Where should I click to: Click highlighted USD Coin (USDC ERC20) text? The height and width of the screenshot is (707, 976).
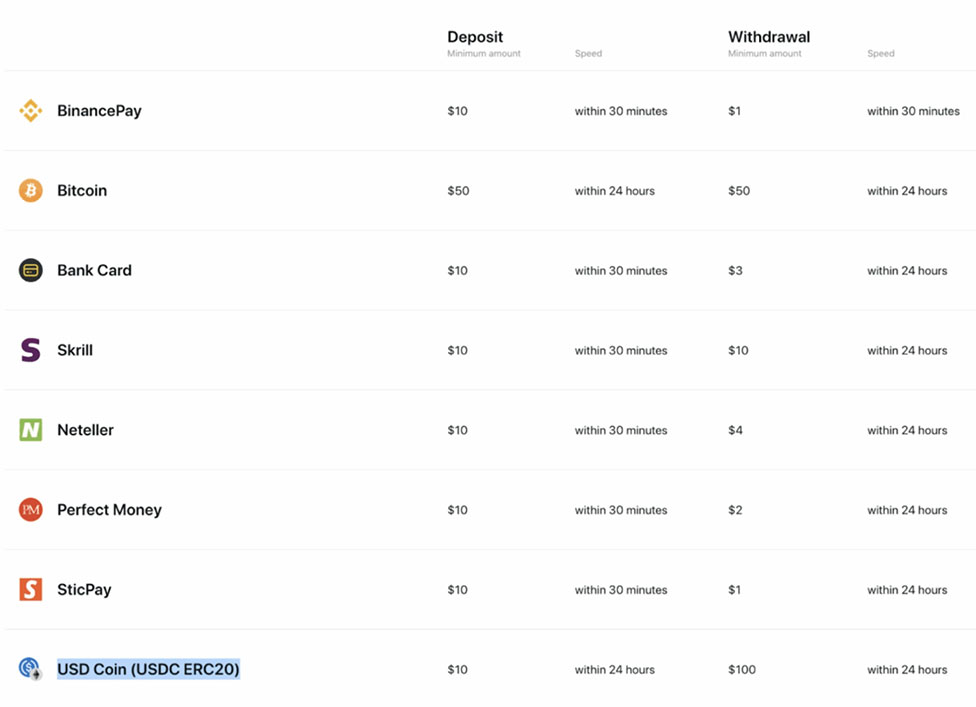coord(148,669)
